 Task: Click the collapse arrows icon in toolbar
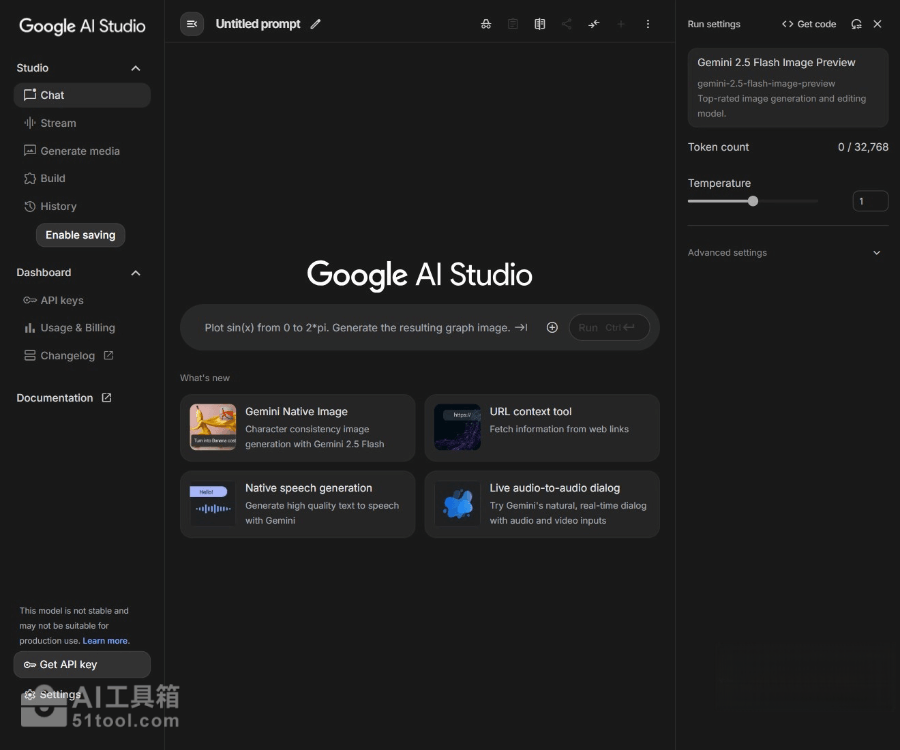594,24
